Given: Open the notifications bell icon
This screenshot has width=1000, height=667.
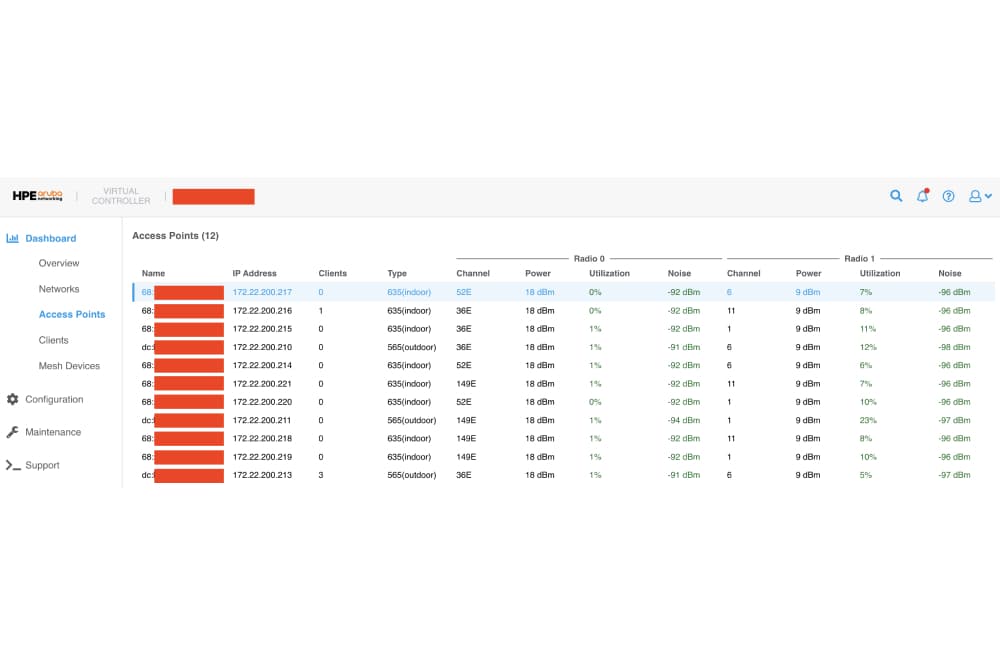Looking at the screenshot, I should click(922, 196).
